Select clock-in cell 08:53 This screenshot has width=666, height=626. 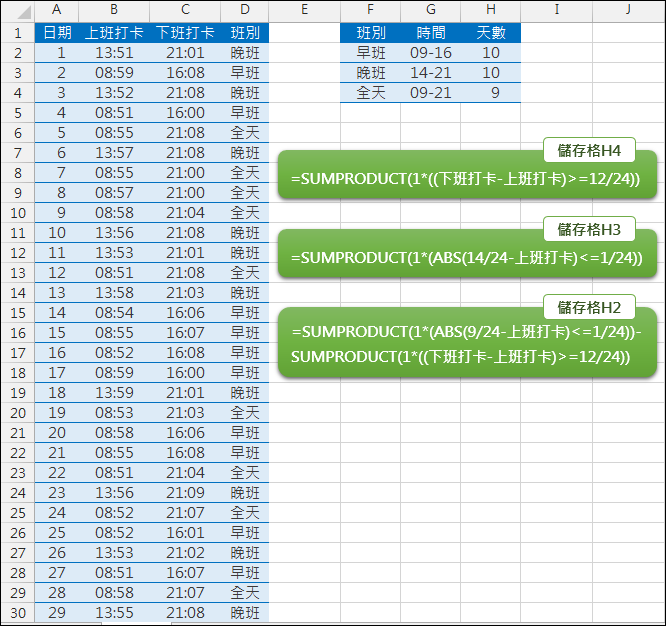coord(114,413)
